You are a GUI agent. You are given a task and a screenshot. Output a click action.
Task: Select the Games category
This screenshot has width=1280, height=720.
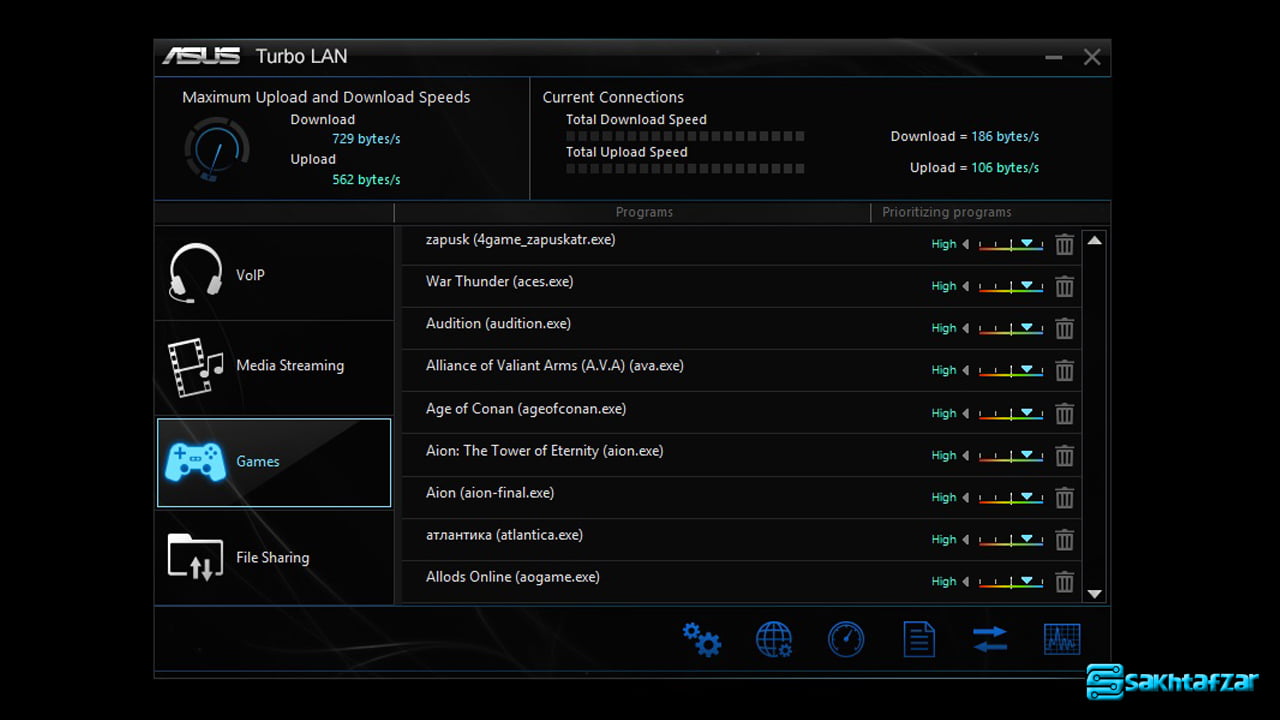coord(274,462)
